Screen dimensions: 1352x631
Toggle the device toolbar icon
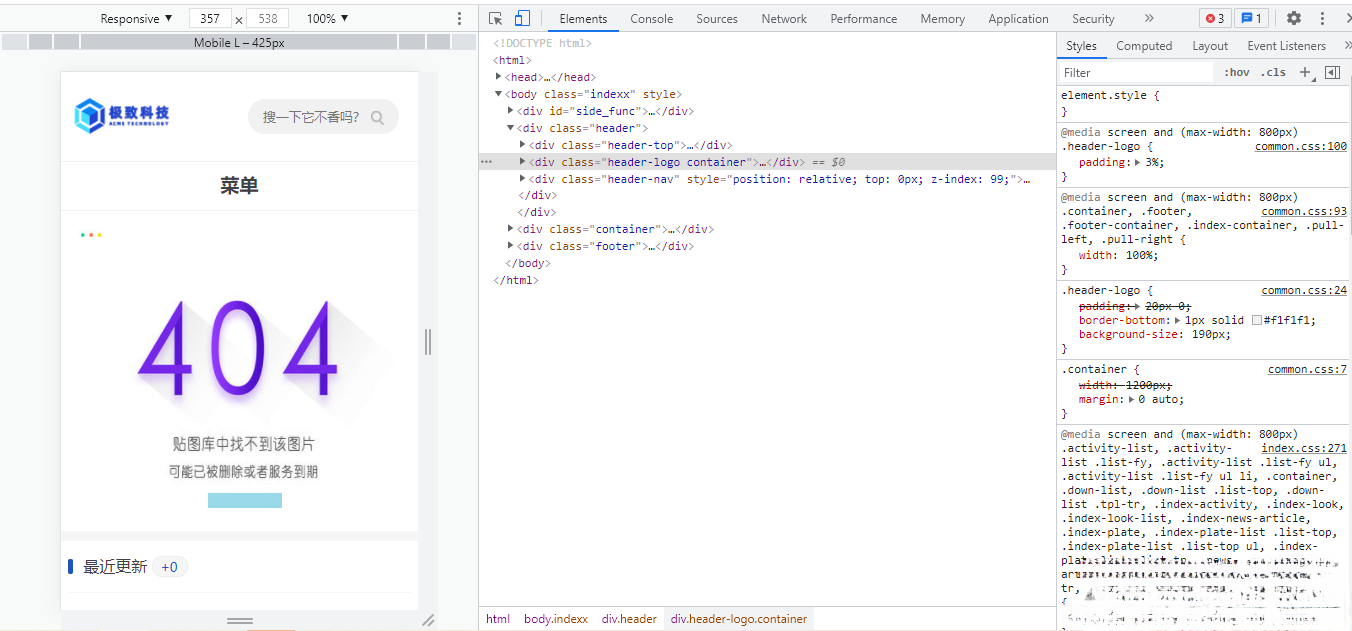[522, 18]
